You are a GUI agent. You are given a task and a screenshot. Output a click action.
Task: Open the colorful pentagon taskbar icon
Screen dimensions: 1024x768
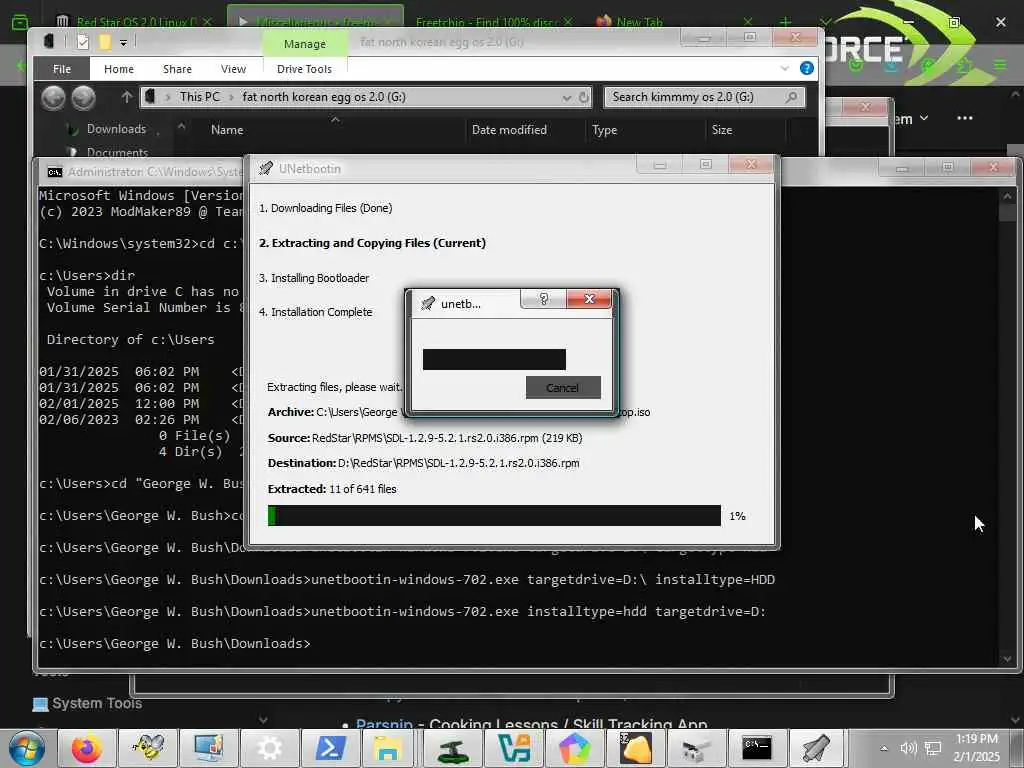pyautogui.click(x=574, y=748)
